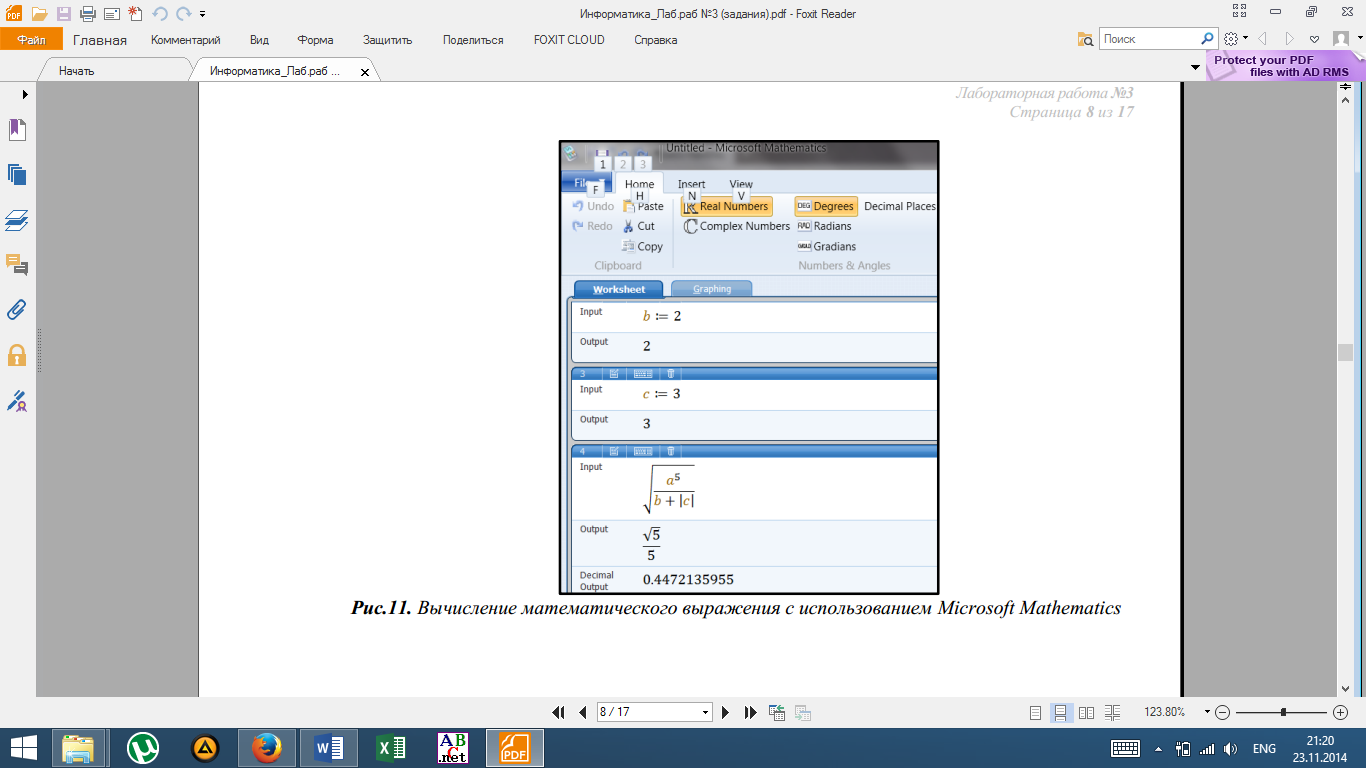The height and width of the screenshot is (768, 1366).
Task: Click the zoom in plus button
Action: tap(1340, 713)
